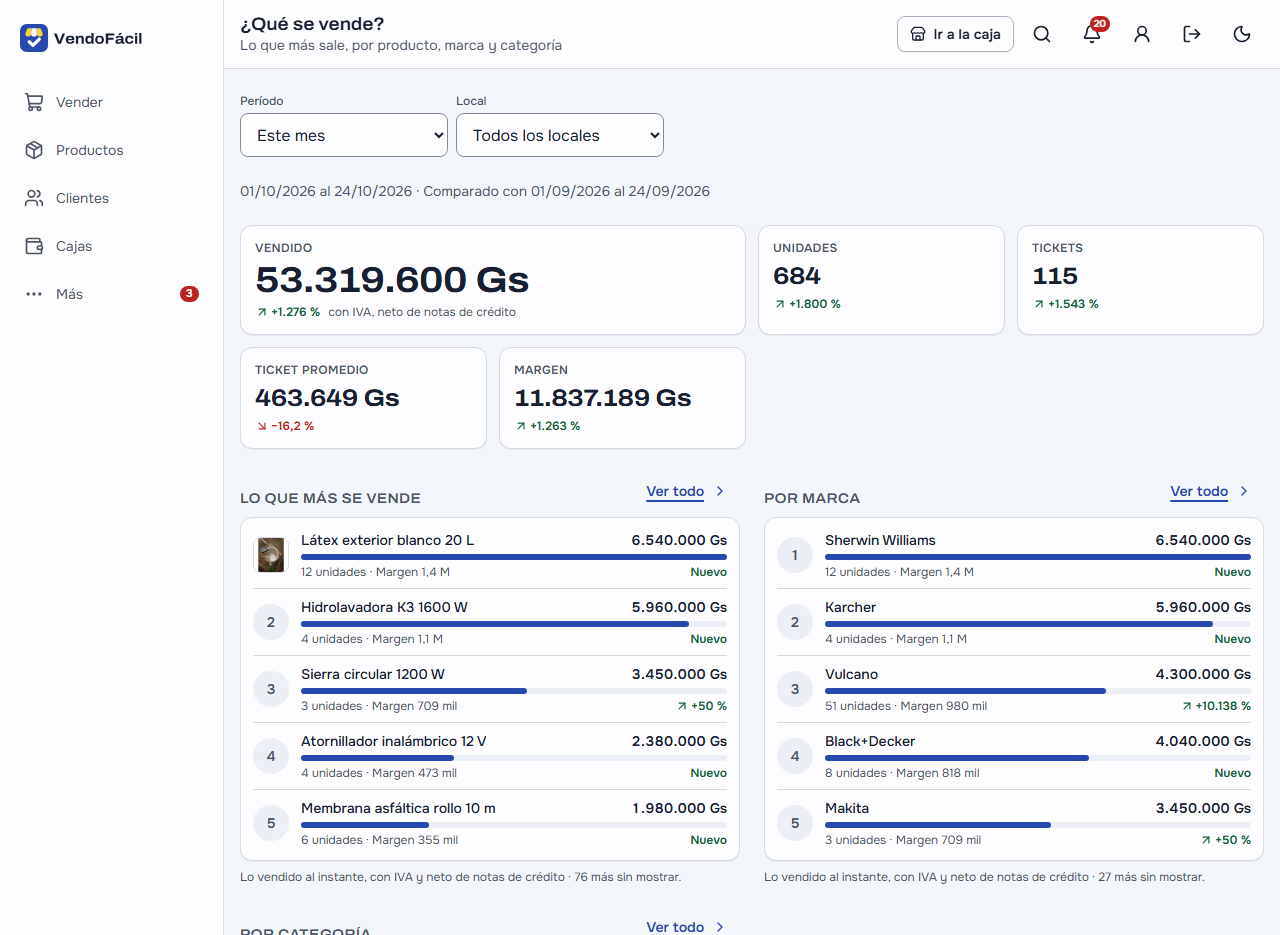Open Ver todo link for Por categoría
The height and width of the screenshot is (935, 1280).
click(x=675, y=927)
